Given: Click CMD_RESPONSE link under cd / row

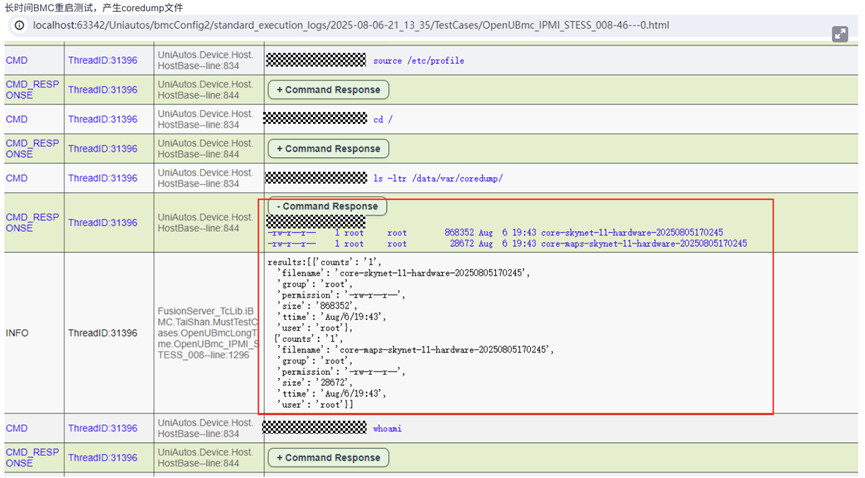Looking at the screenshot, I should [x=32, y=148].
